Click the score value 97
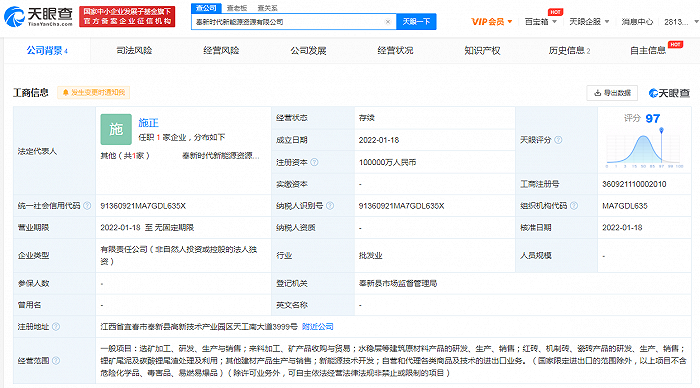 (x=653, y=118)
